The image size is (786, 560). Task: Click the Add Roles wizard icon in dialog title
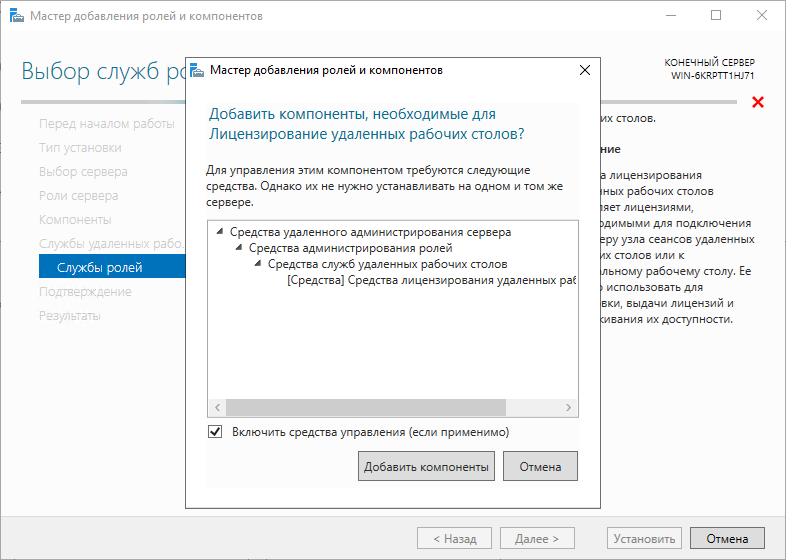[x=198, y=70]
